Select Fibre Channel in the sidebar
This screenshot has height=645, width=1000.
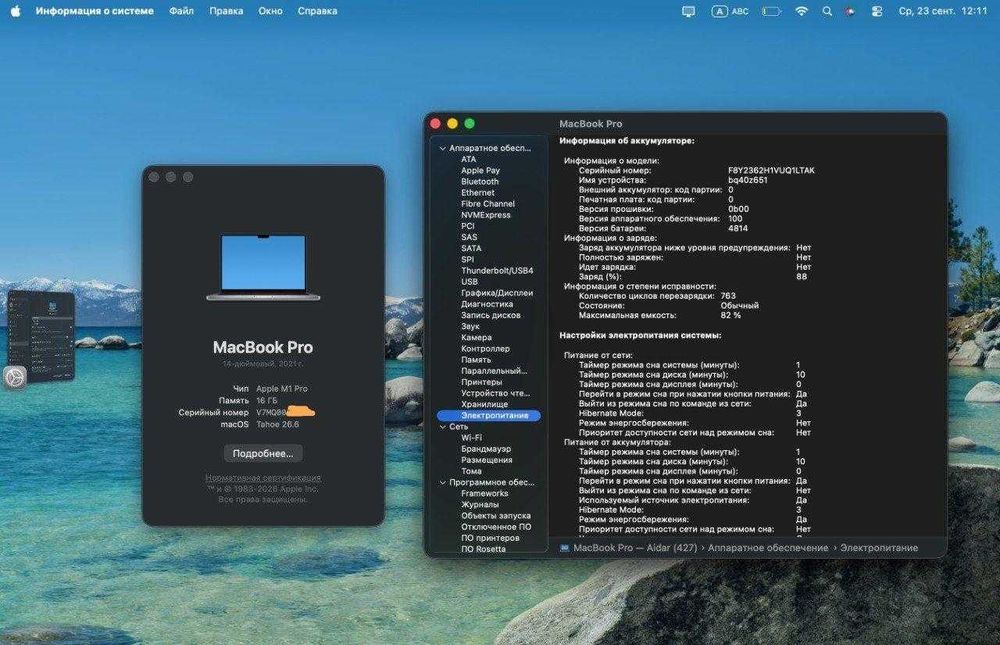tap(488, 204)
